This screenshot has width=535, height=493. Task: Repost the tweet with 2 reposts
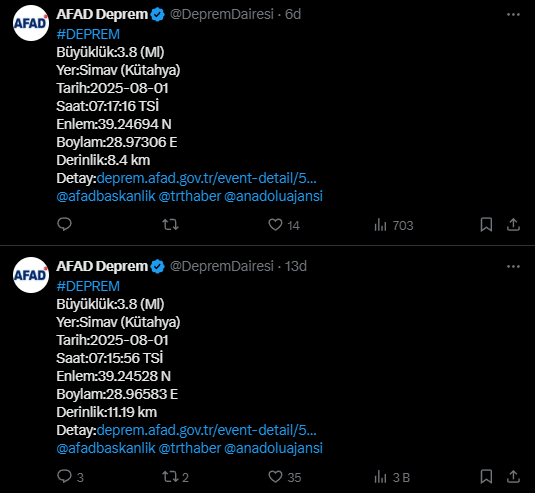[x=175, y=477]
